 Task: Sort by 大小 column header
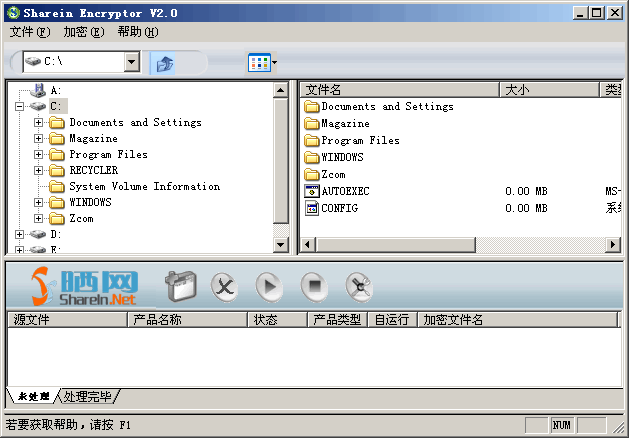pyautogui.click(x=549, y=90)
